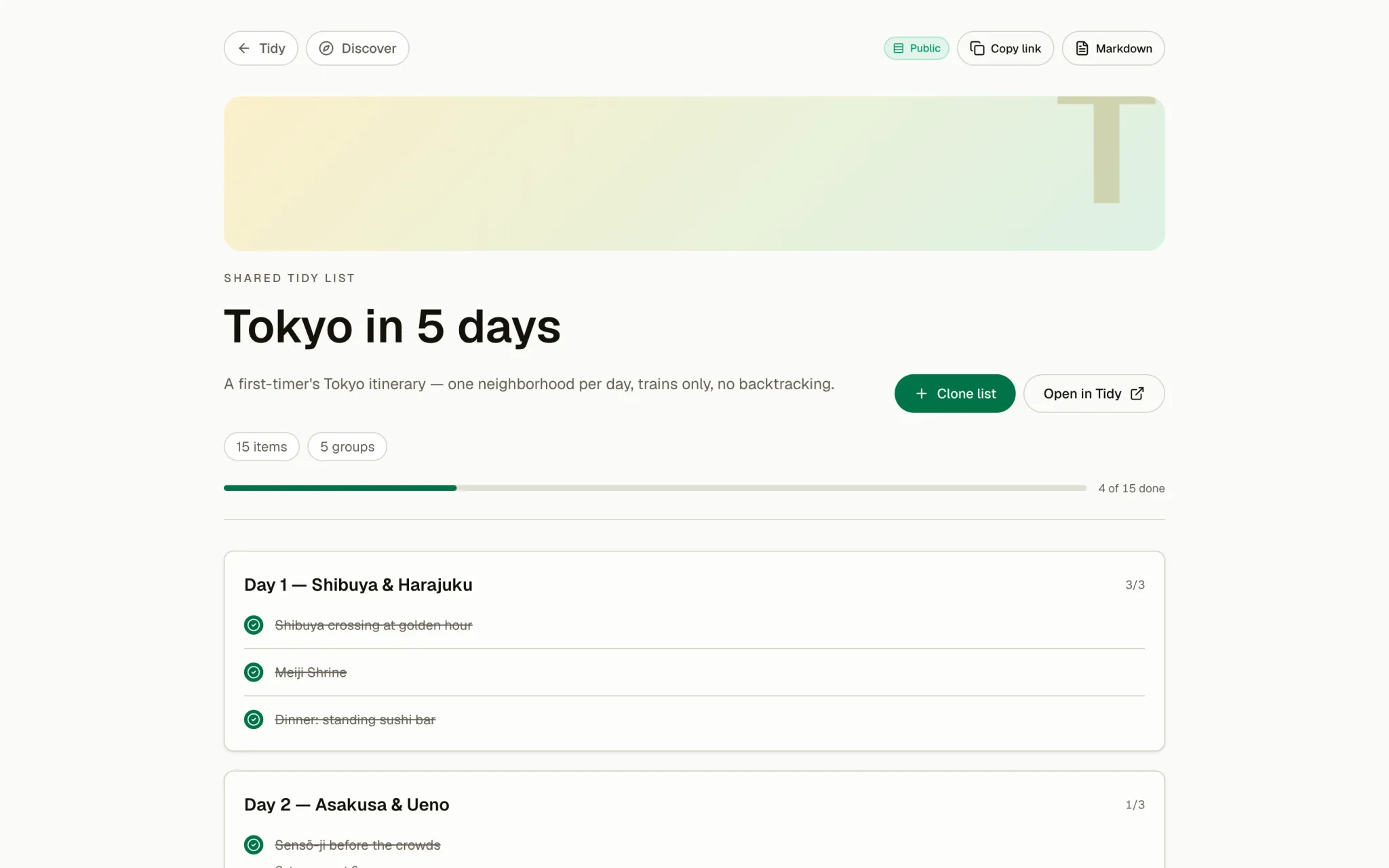Click the 3/3 count on Day 1

click(x=1135, y=585)
